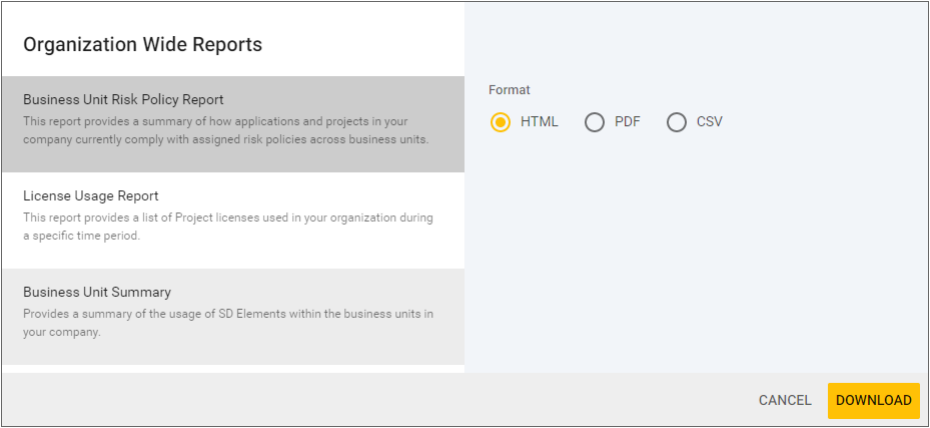Choose the PDF format radio button
Image resolution: width=930 pixels, height=428 pixels.
(x=595, y=123)
